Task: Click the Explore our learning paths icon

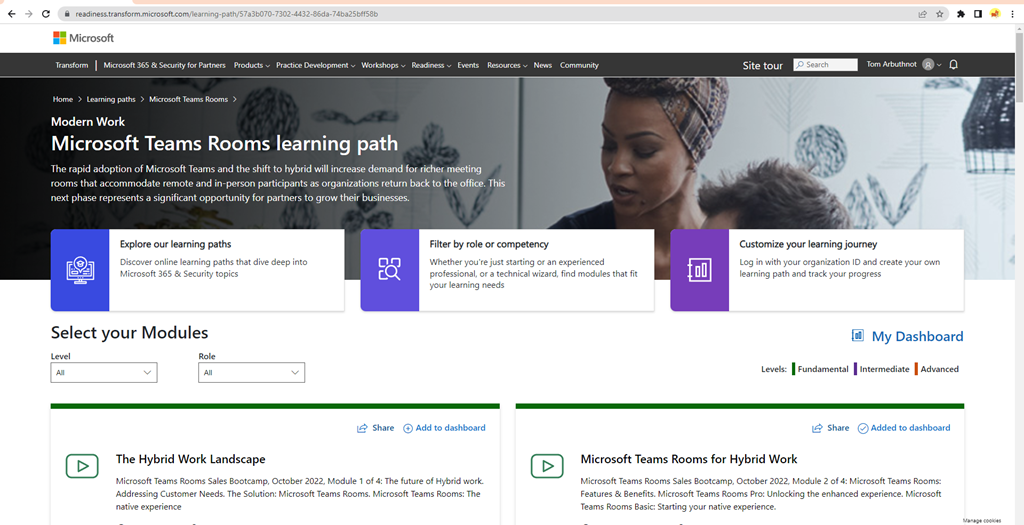Action: click(80, 270)
